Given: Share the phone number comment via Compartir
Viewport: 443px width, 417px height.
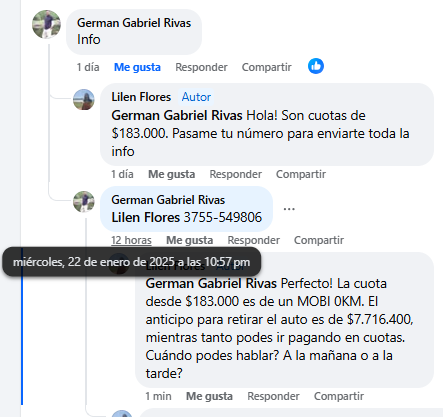Looking at the screenshot, I should pyautogui.click(x=319, y=240).
